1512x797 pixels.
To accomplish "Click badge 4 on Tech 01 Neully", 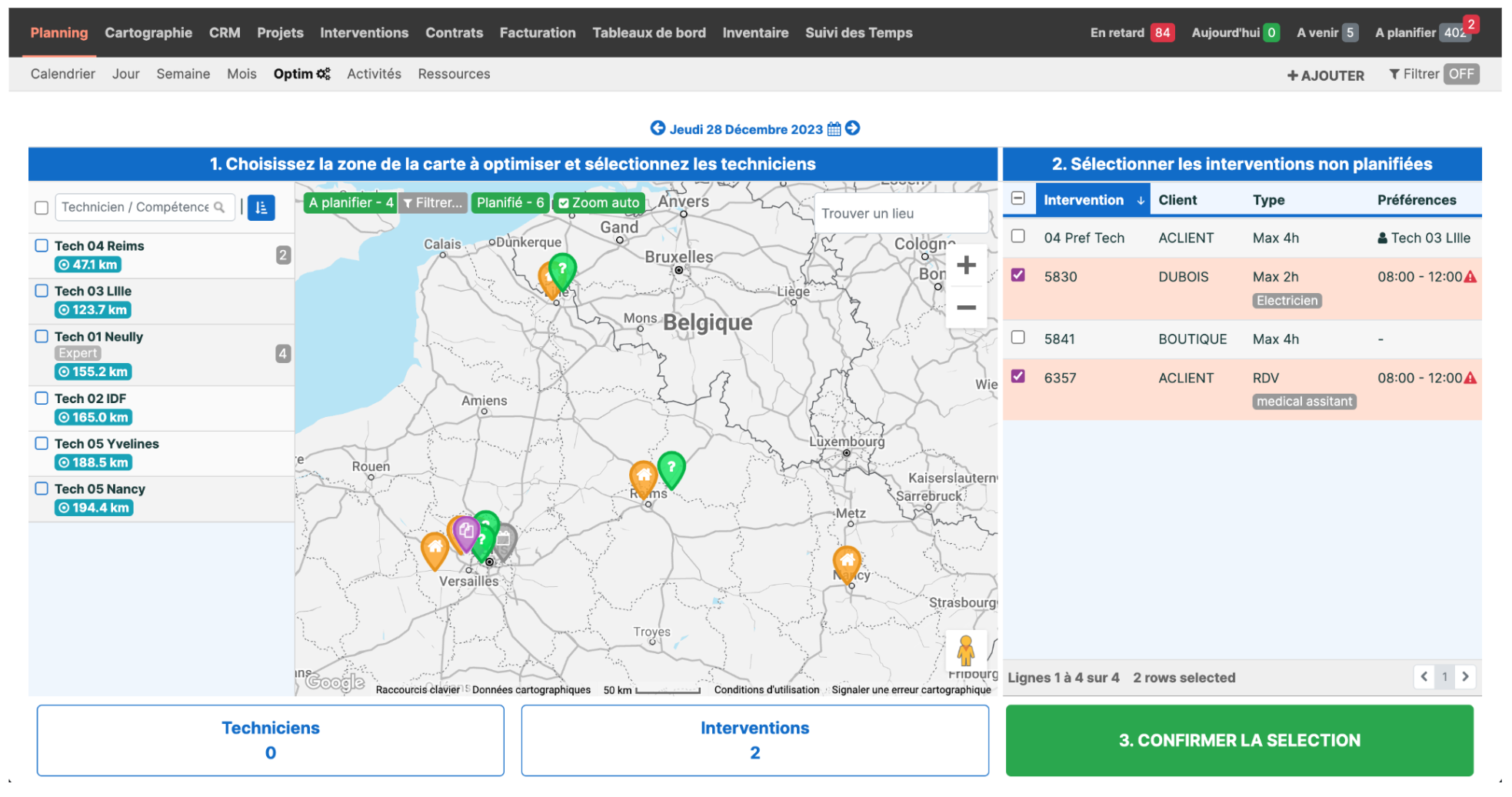I will coord(283,354).
